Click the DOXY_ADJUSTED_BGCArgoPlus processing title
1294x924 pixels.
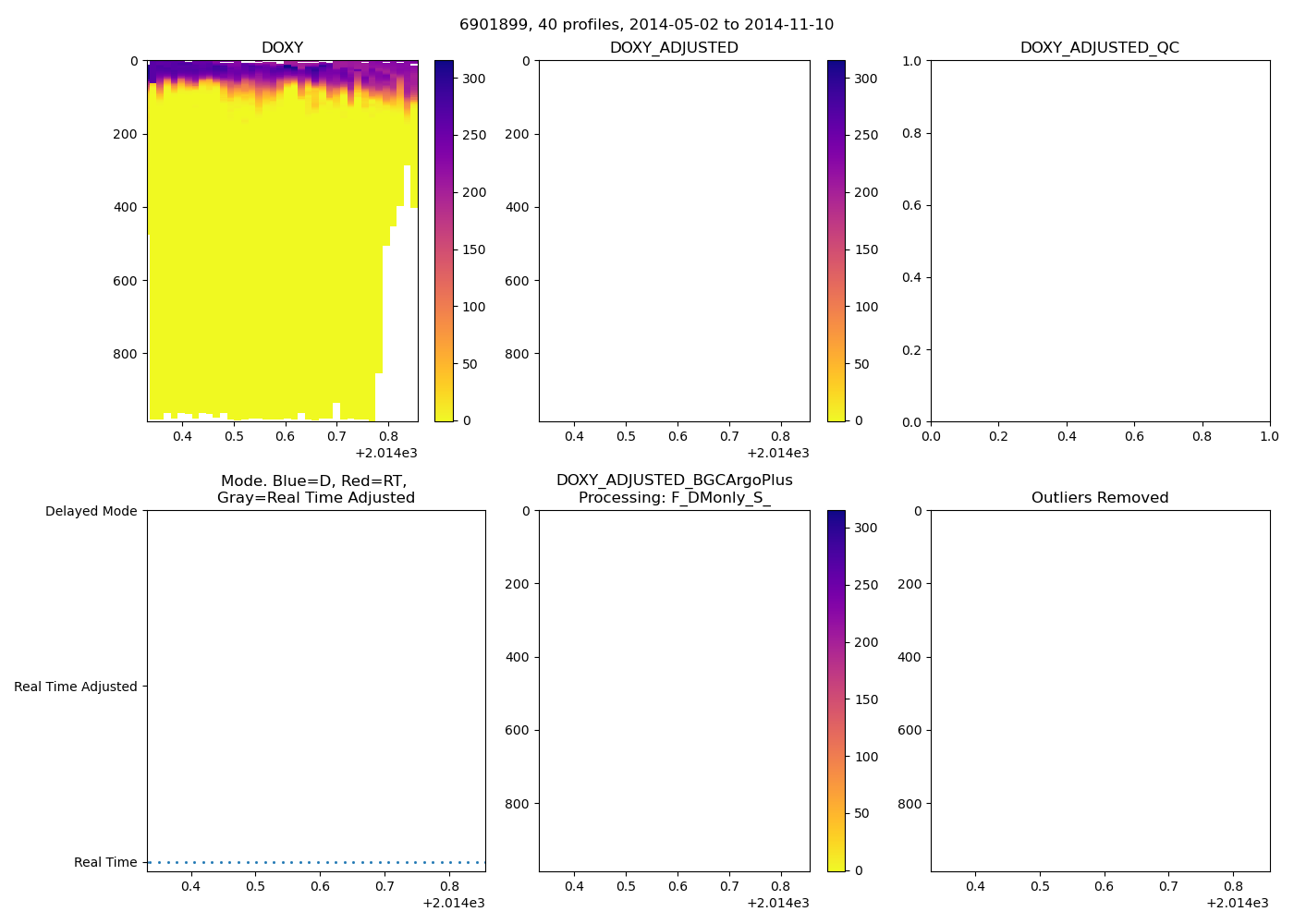pos(674,489)
